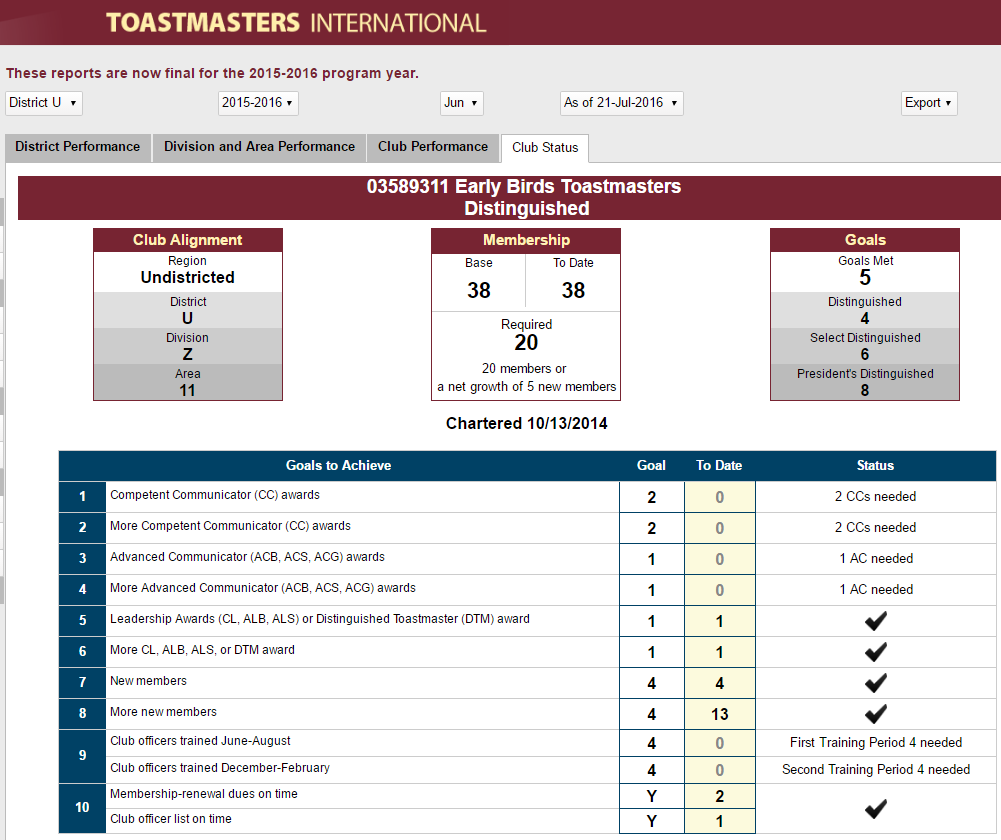Click the Region value Undistricted
The image size is (1001, 840).
tap(188, 278)
